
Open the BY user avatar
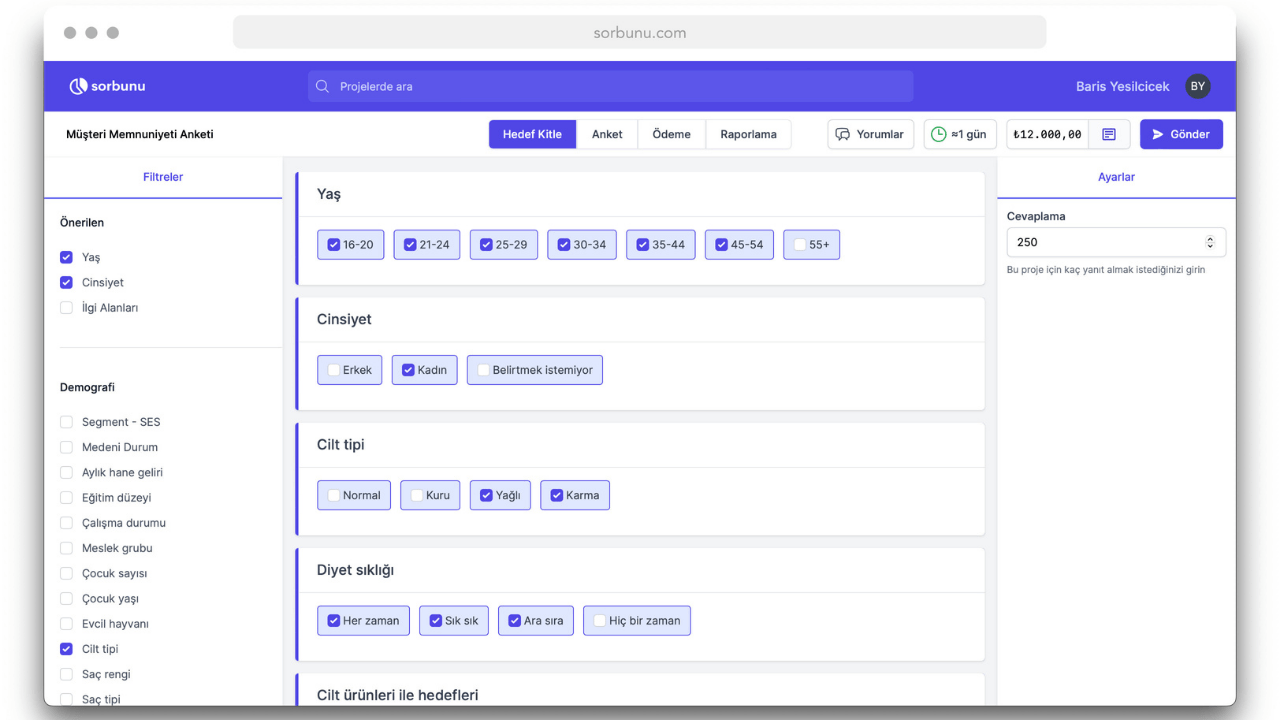1197,86
